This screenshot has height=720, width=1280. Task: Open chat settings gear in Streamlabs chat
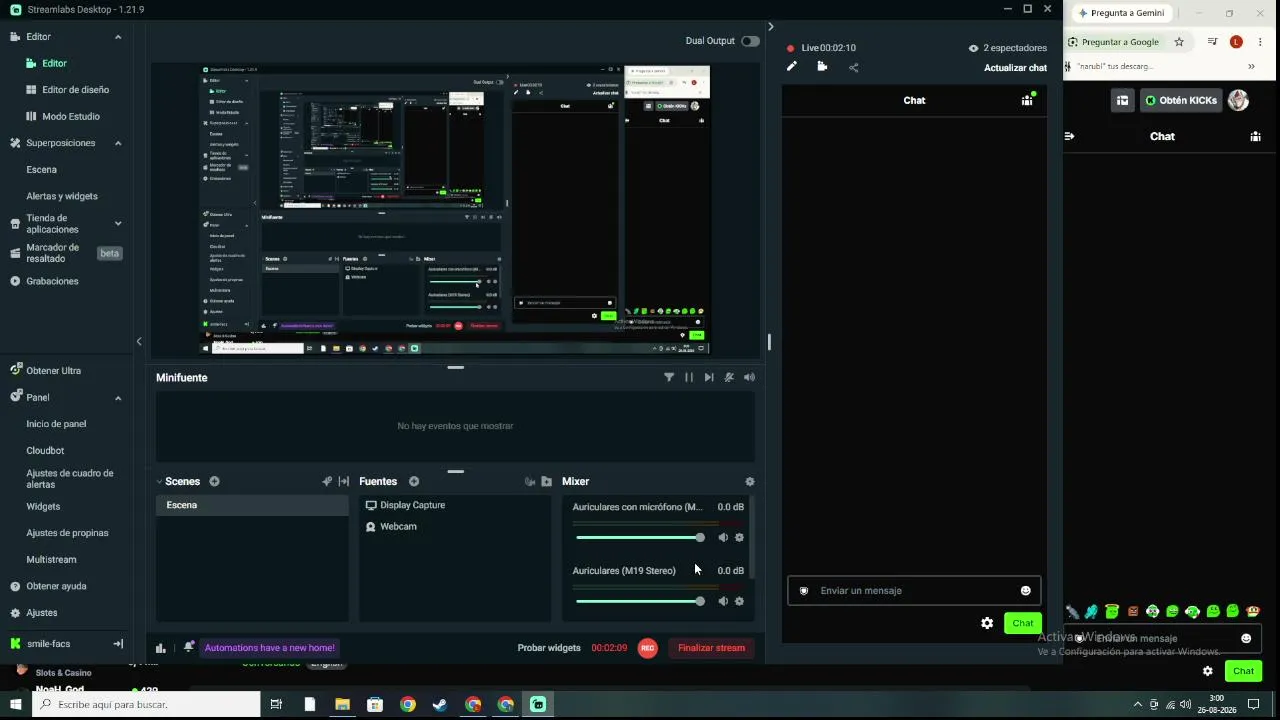pos(987,623)
